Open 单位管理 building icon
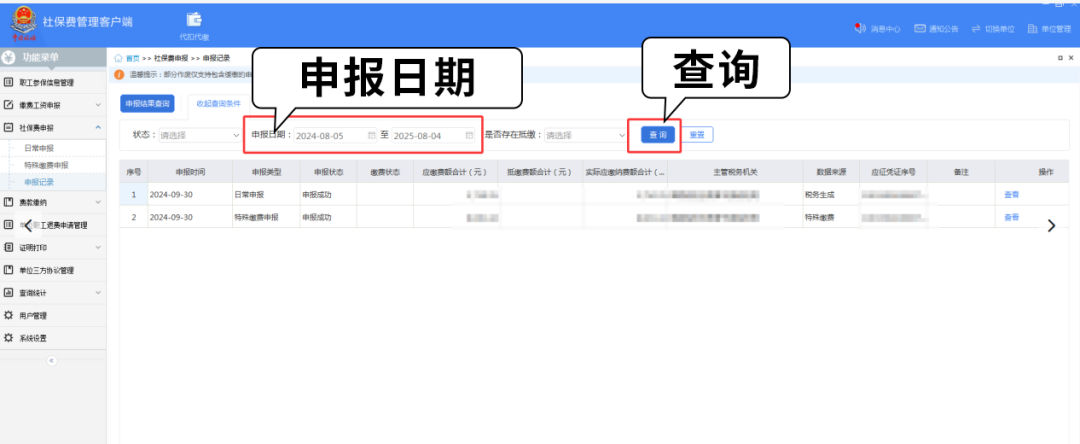This screenshot has height=444, width=1080. [1032, 29]
